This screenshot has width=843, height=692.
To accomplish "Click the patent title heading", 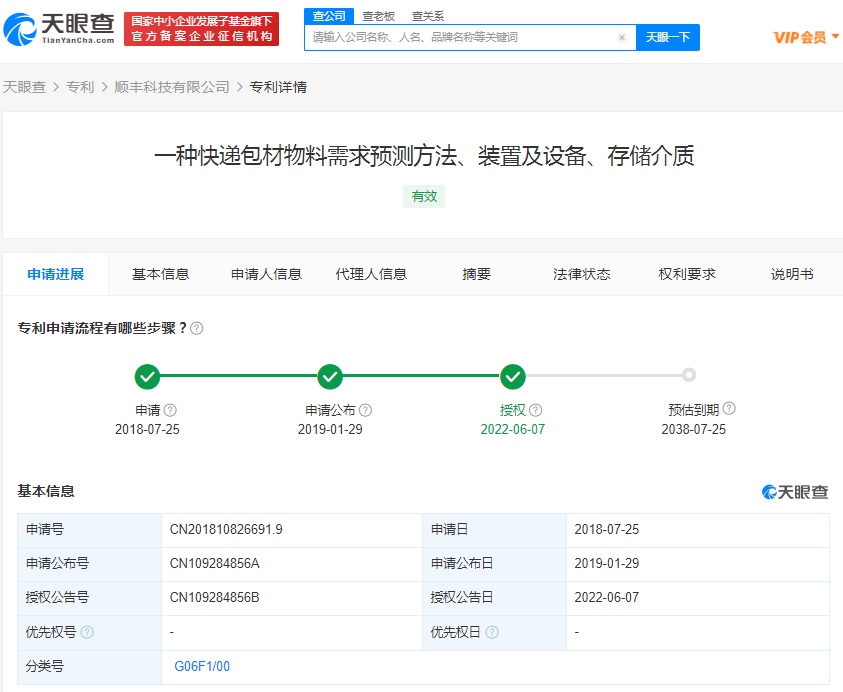I will coord(424,156).
